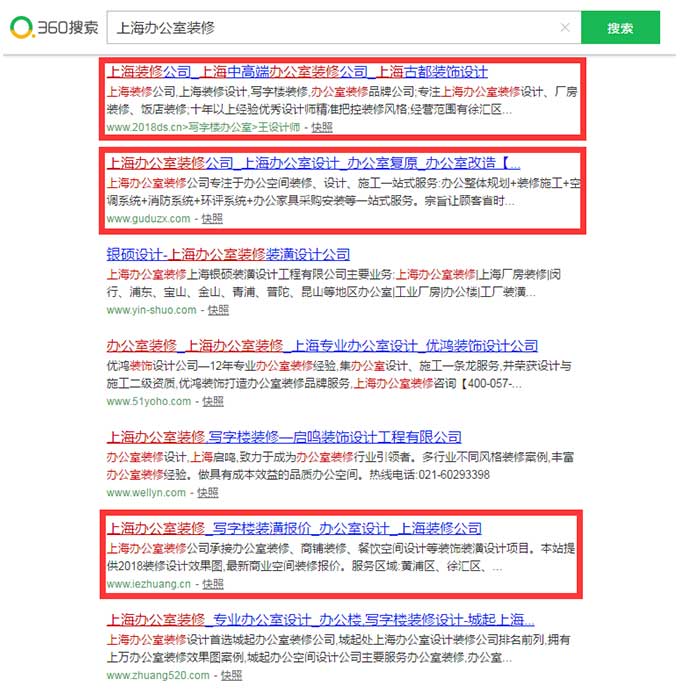
Task: Open result titled 上海装修公司_上海中高端办公室装修公司
Action: [x=297, y=72]
